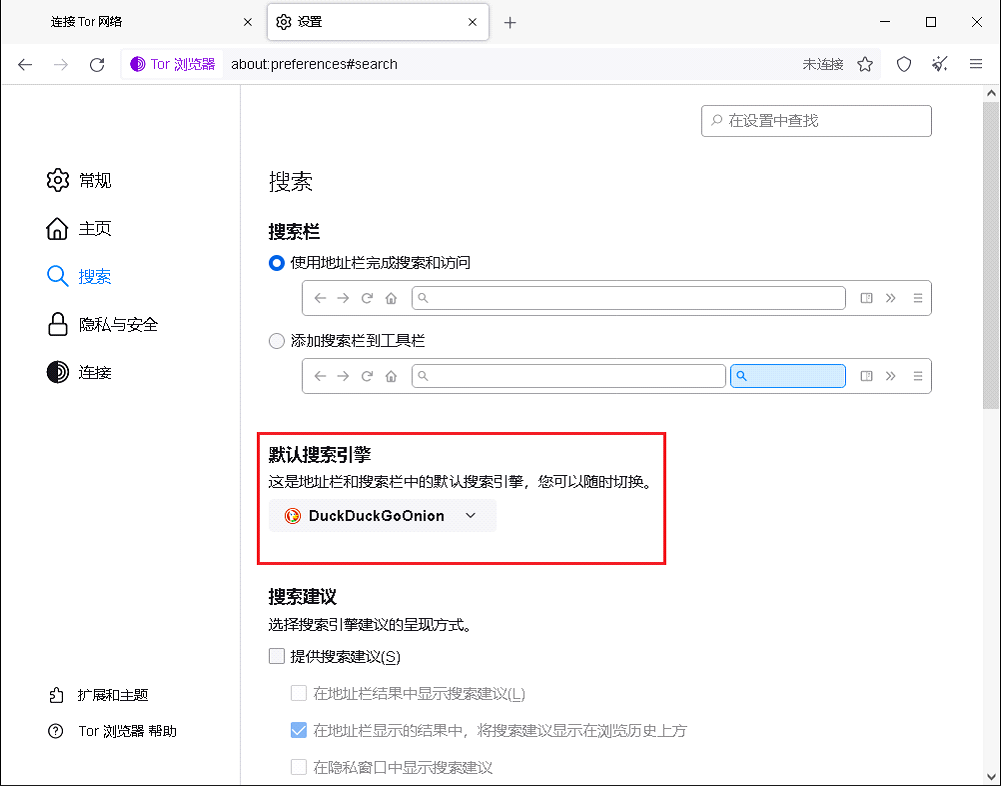Click the scrollbar up arrow
Viewport: 1001px width, 786px height.
tap(991, 93)
